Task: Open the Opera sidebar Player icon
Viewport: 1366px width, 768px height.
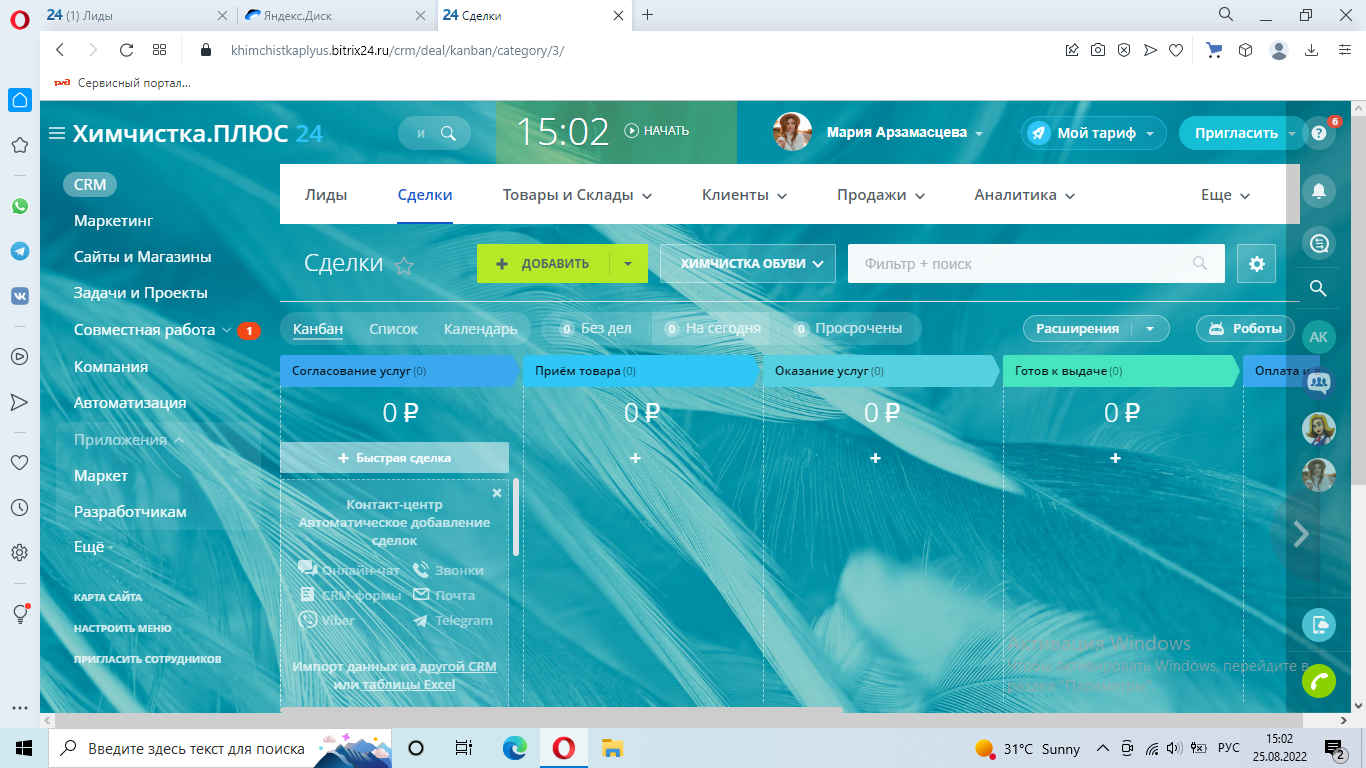Action: tap(19, 356)
